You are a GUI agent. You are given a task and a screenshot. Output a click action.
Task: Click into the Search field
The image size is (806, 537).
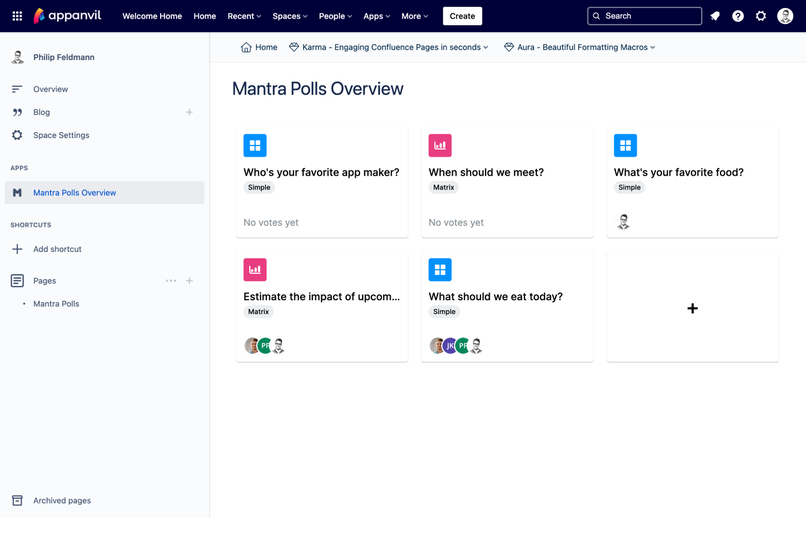[x=645, y=16]
